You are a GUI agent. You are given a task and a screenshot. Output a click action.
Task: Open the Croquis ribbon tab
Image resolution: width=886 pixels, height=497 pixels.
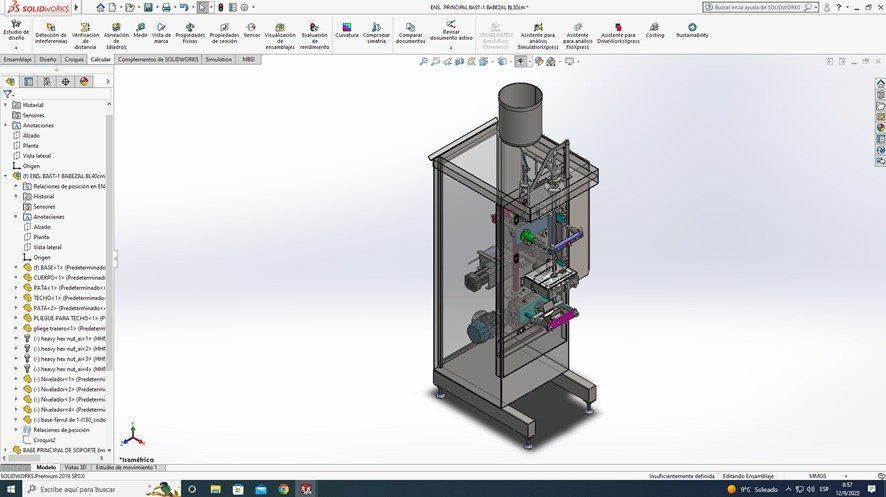click(x=74, y=59)
